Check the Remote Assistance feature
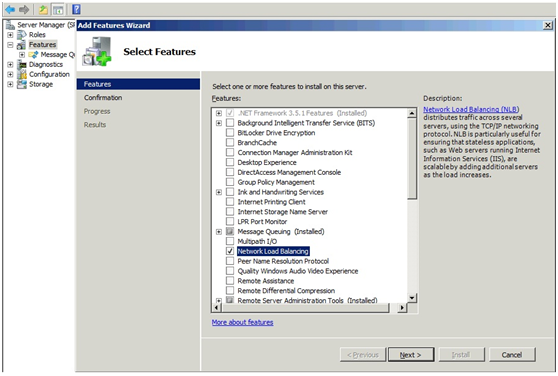Image resolution: width=558 pixels, height=376 pixels. pos(230,281)
